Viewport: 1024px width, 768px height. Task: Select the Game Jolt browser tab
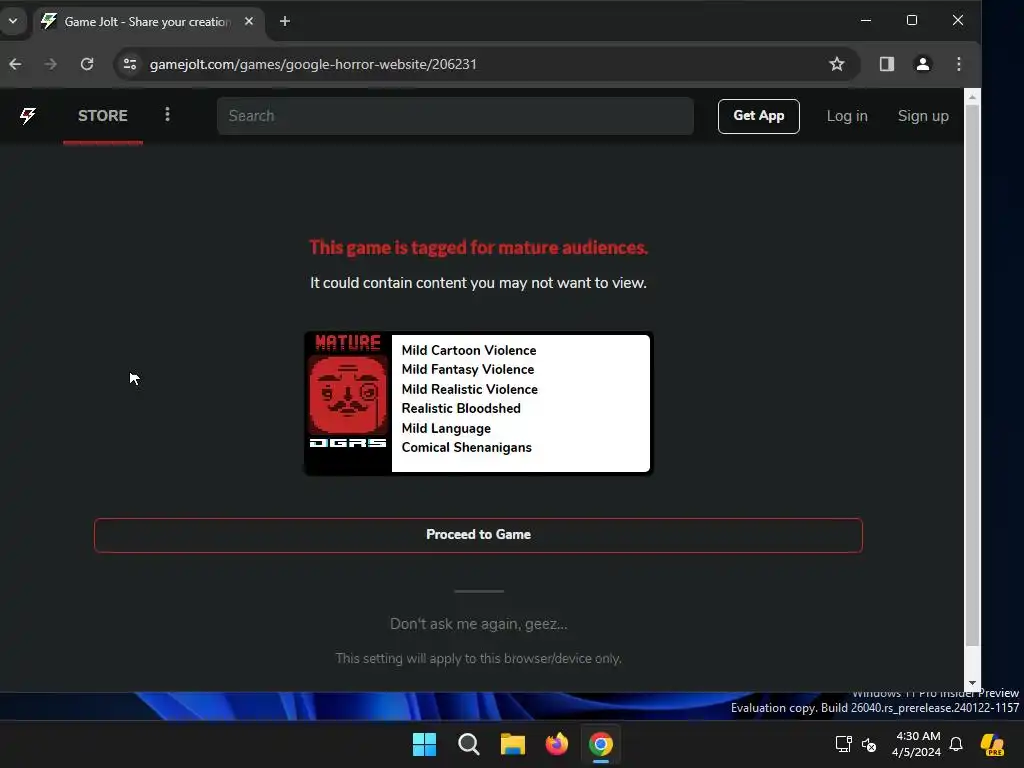pos(149,22)
